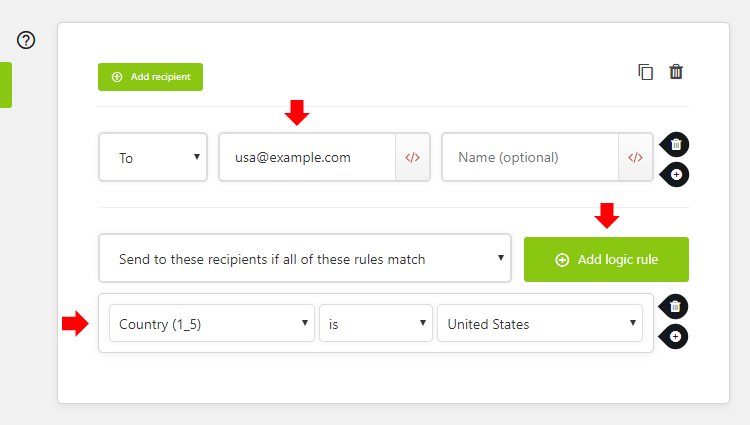This screenshot has height=425, width=750.
Task: Open the United States value dropdown
Action: coord(540,323)
